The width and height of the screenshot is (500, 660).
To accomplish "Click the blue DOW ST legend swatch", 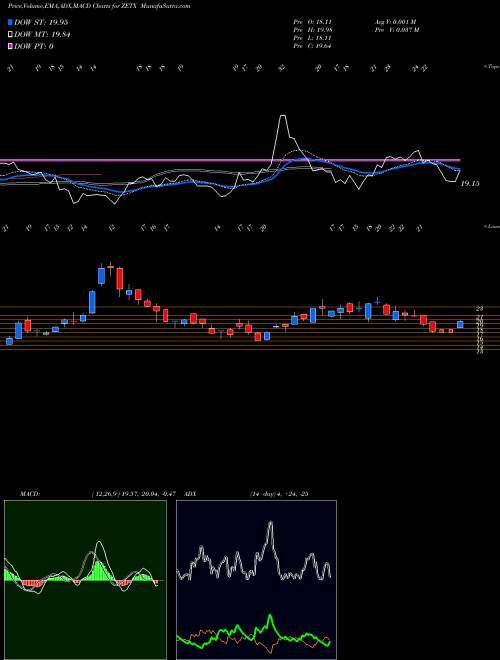I will 10,23.
